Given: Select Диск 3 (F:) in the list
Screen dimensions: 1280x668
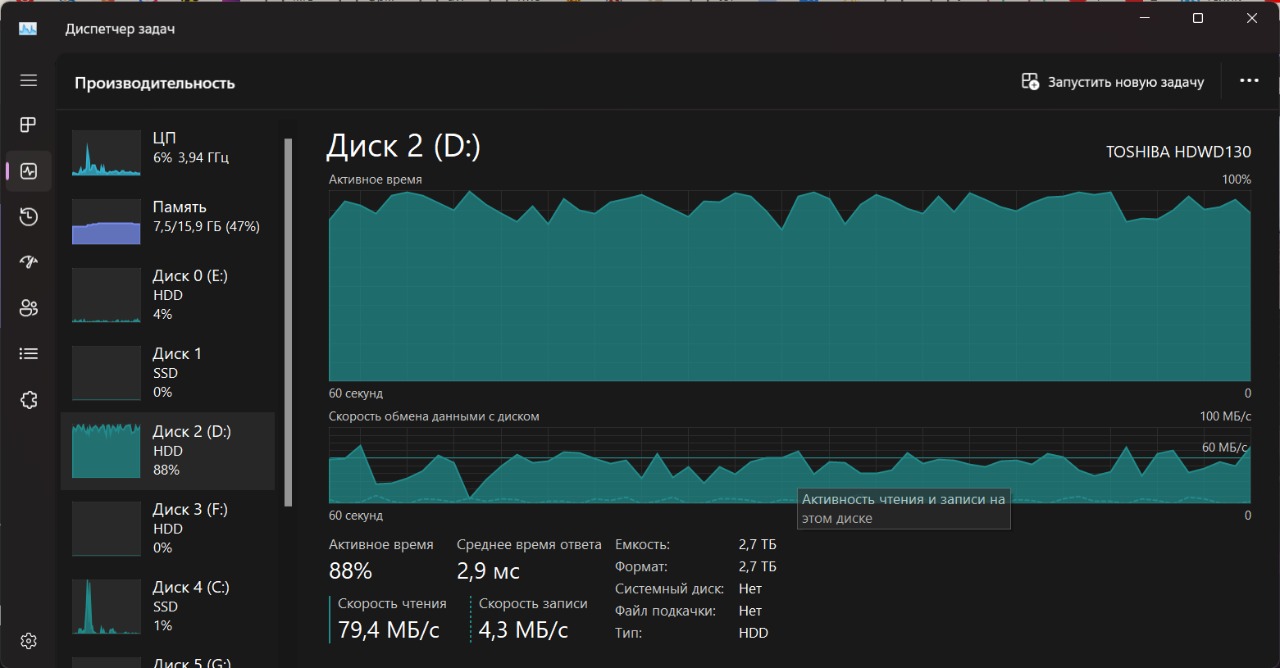Looking at the screenshot, I should 168,528.
